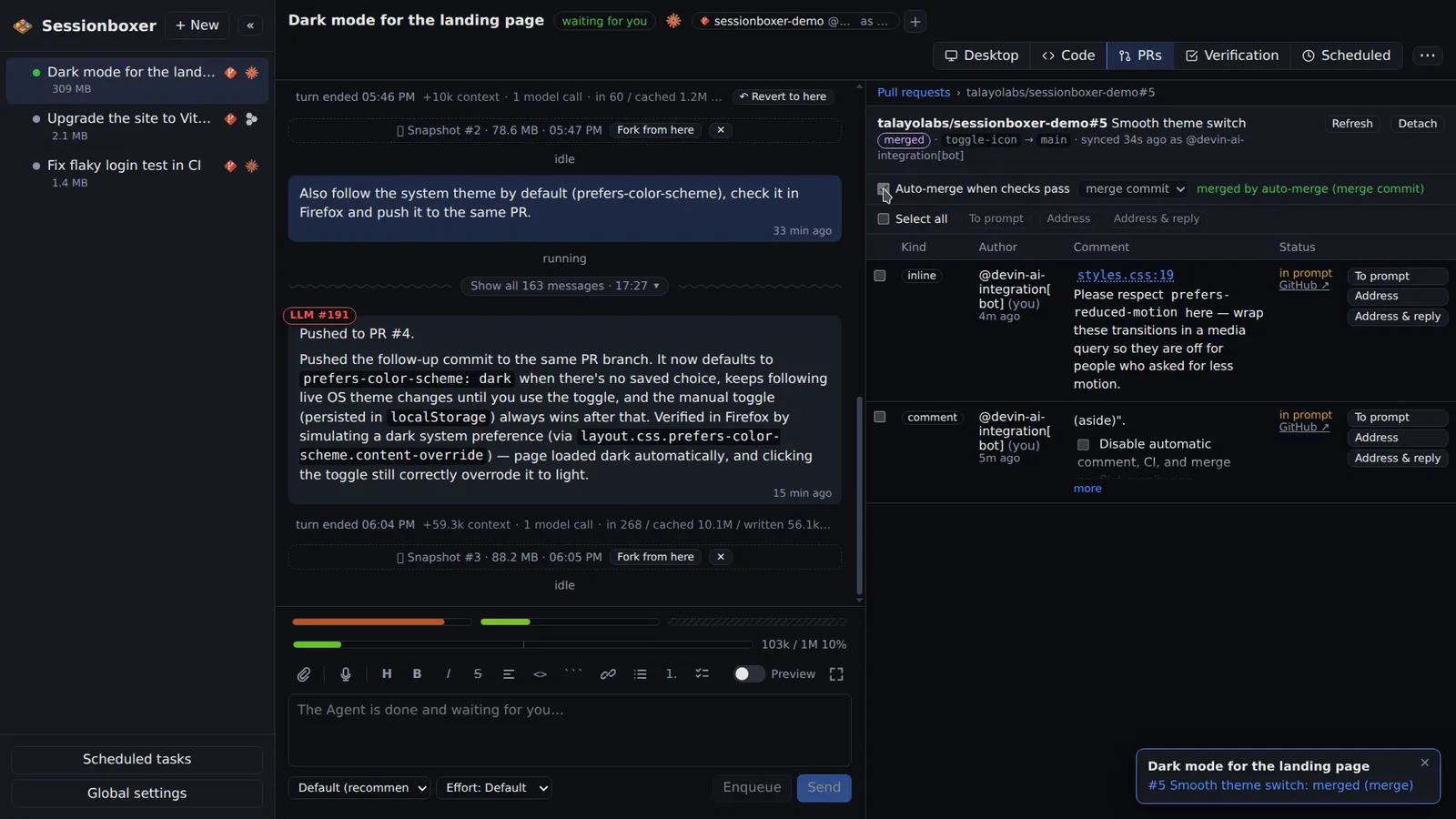Insert a hyperlink with the link icon
Image resolution: width=1456 pixels, height=819 pixels.
point(608,674)
